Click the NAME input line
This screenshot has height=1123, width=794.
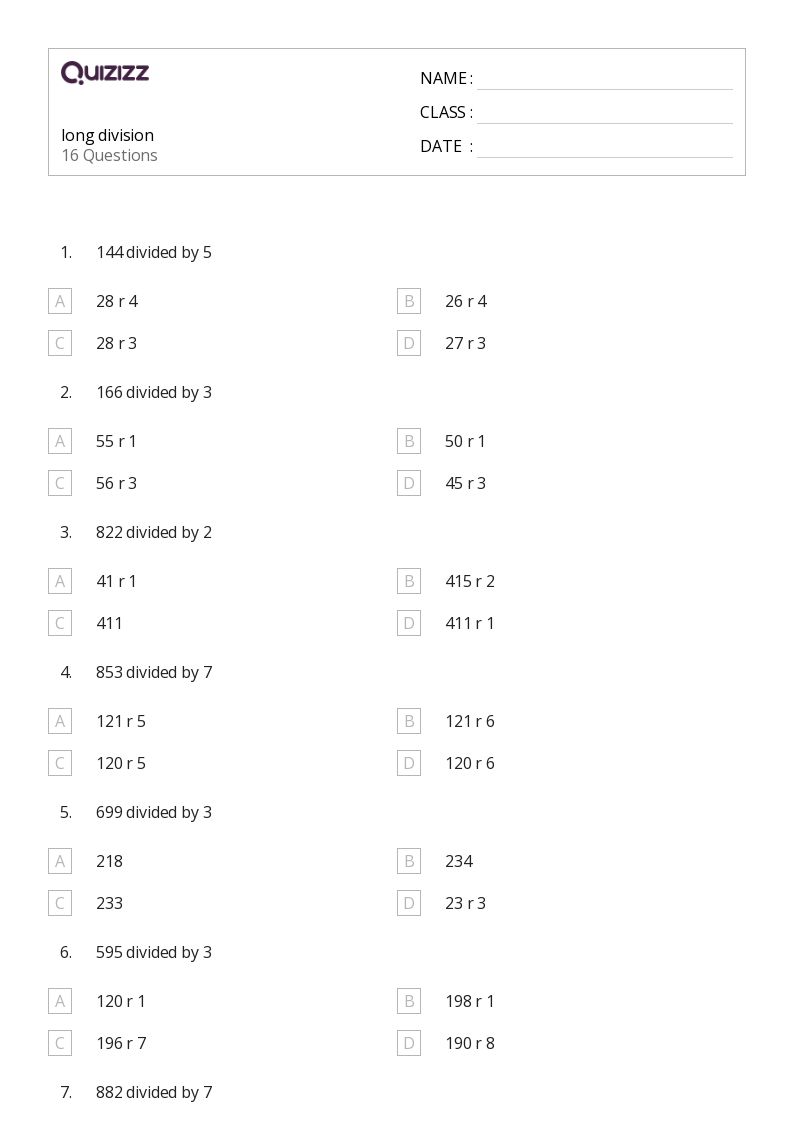pyautogui.click(x=604, y=79)
